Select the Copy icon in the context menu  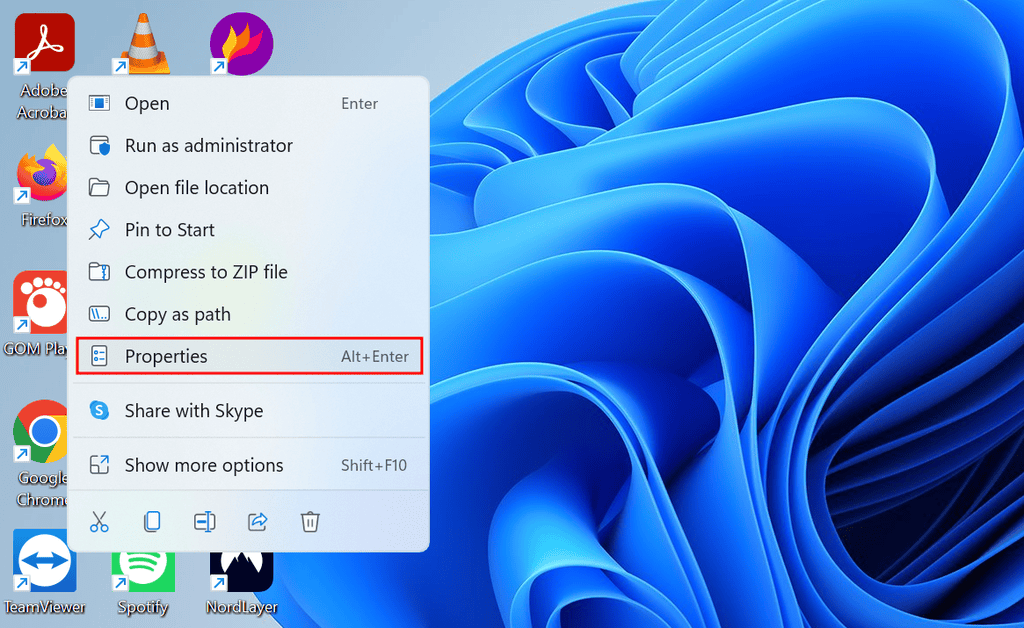(x=151, y=521)
